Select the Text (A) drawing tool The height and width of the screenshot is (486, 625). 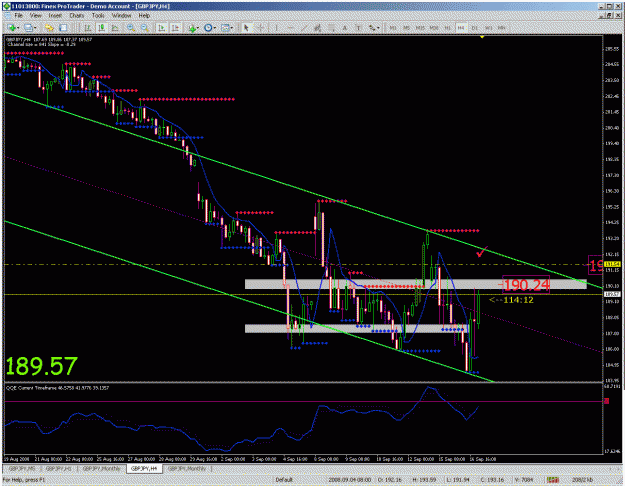pyautogui.click(x=345, y=28)
